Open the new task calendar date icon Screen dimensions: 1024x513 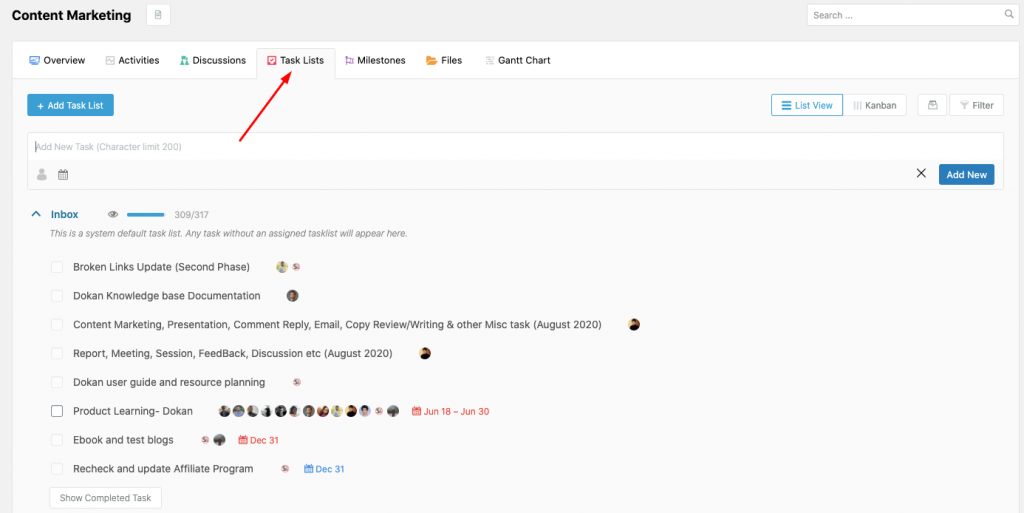click(x=63, y=174)
